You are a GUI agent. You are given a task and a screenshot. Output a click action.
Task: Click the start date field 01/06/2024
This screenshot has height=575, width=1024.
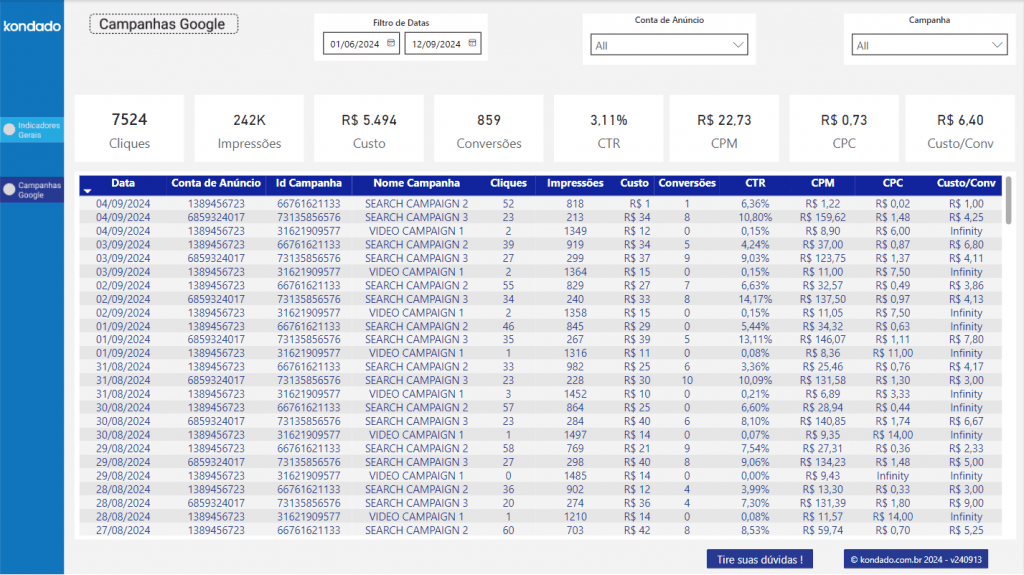(x=355, y=44)
